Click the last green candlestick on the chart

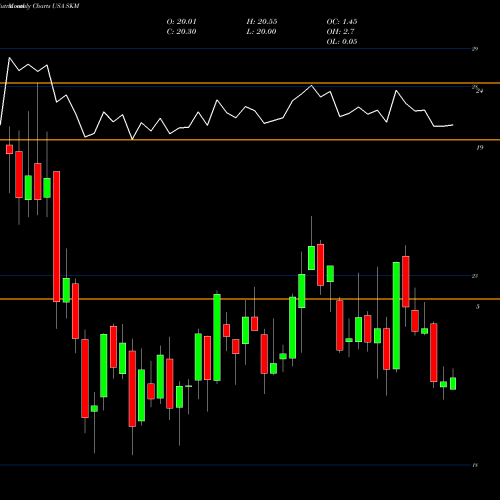coord(453,383)
